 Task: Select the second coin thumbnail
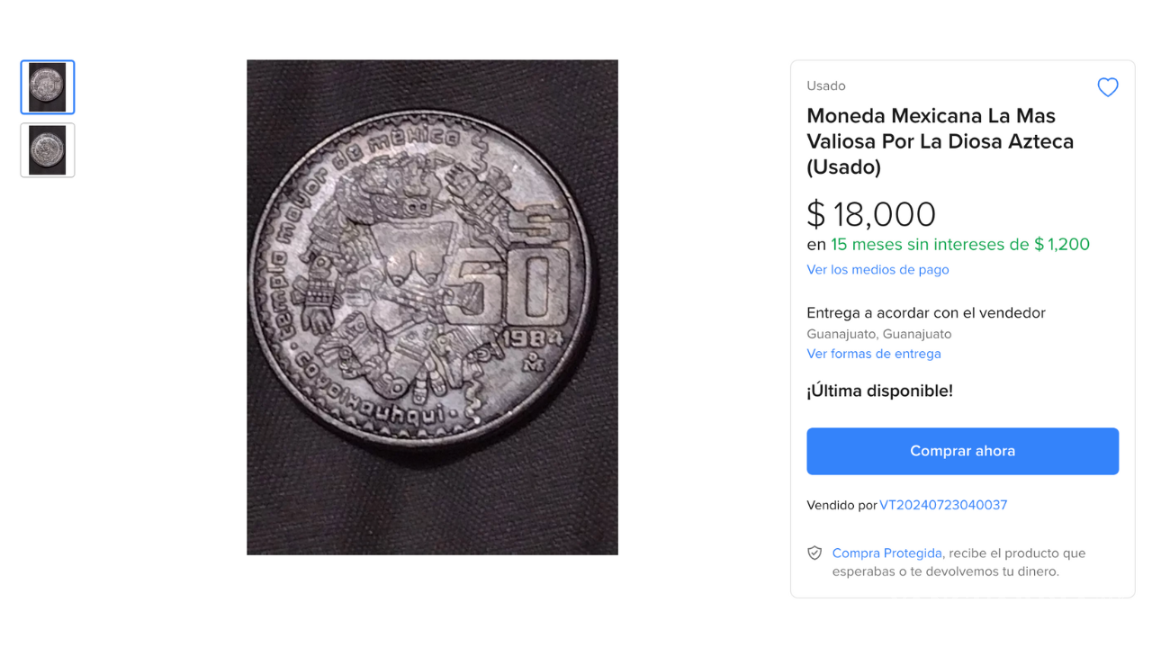(x=47, y=150)
